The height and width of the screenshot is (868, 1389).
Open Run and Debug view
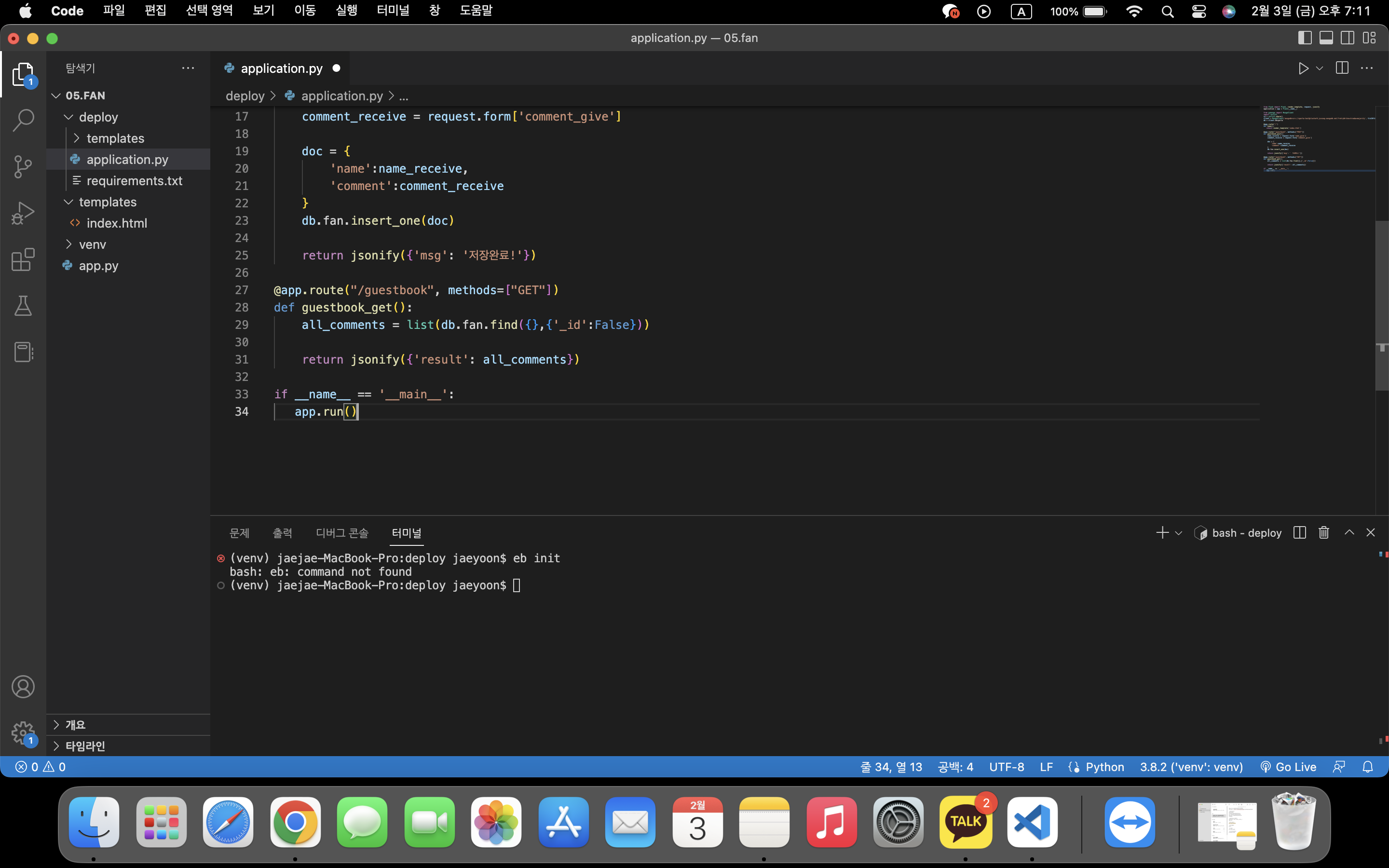pos(23,213)
